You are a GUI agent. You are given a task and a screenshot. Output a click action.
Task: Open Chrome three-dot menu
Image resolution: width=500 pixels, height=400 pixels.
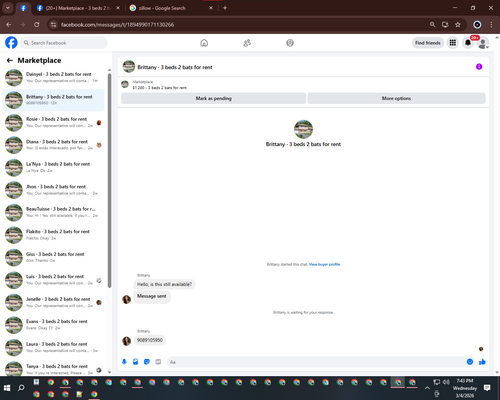(491, 25)
